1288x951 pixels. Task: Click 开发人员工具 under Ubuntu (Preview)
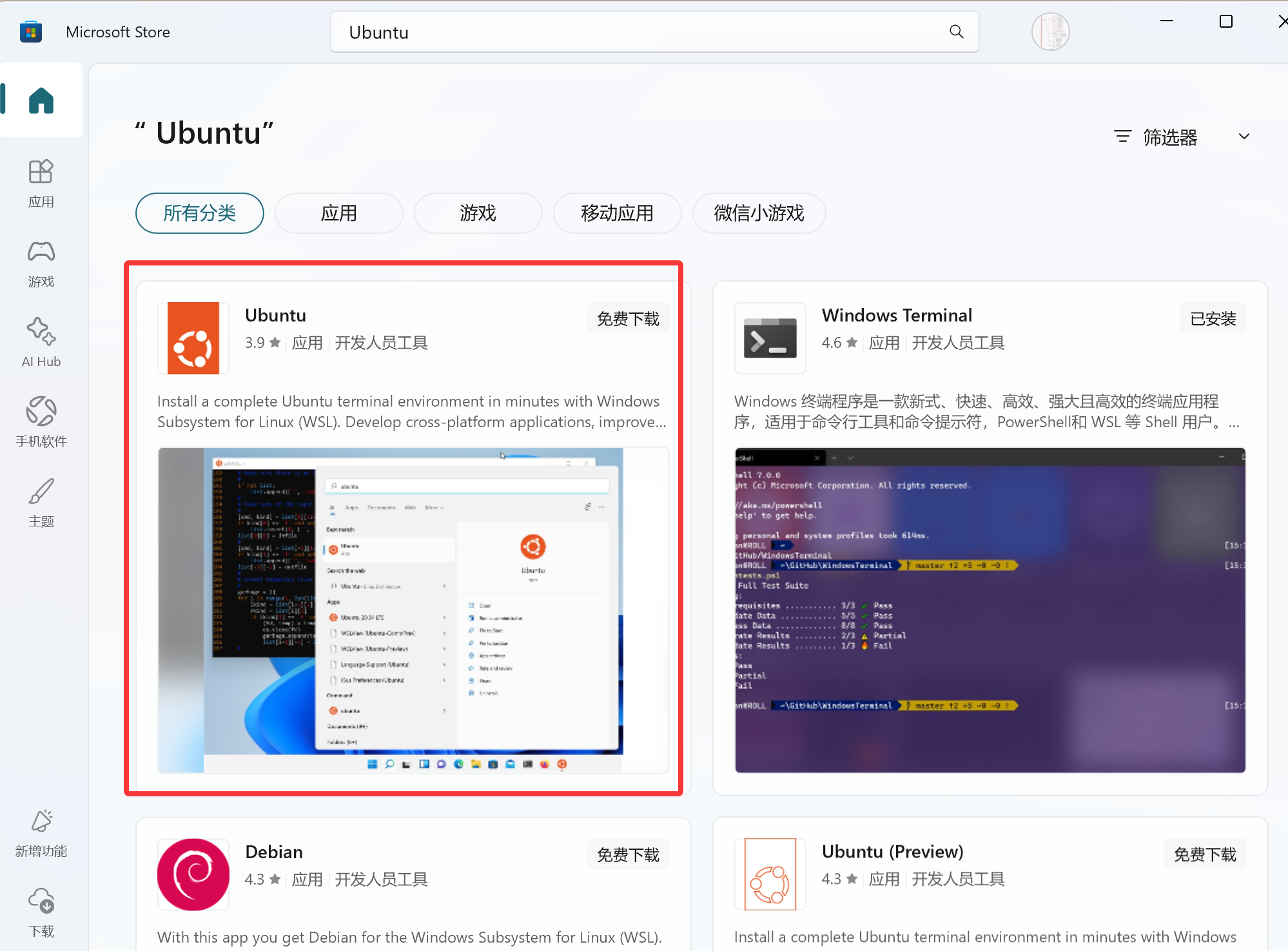pyautogui.click(x=958, y=879)
